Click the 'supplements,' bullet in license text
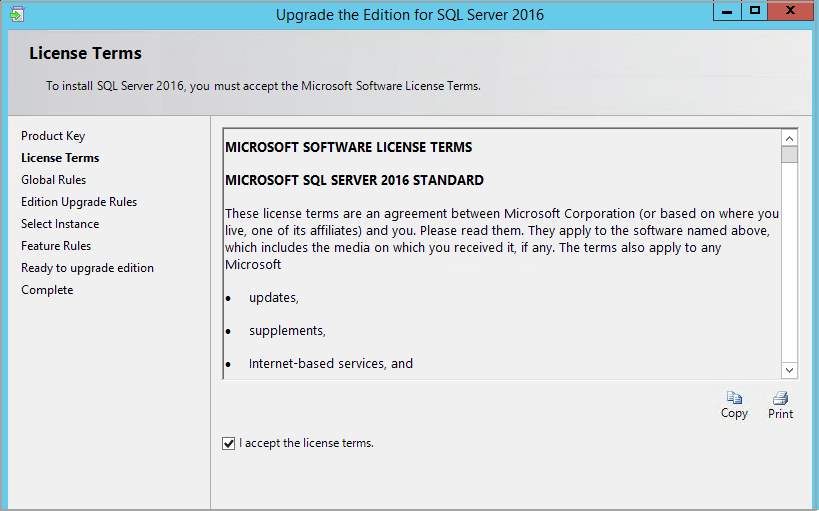The image size is (819, 511). click(x=287, y=331)
